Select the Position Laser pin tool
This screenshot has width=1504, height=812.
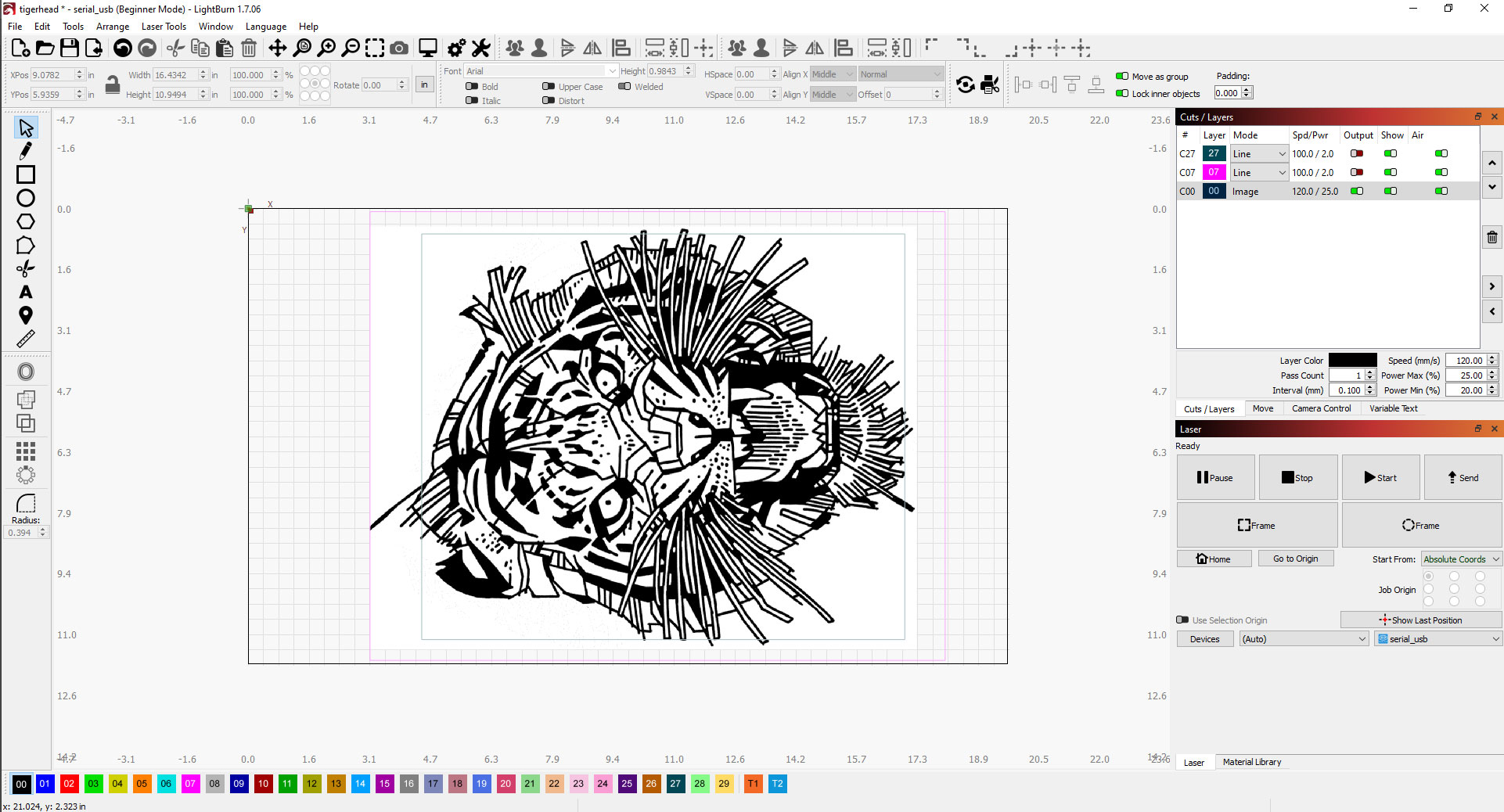(x=26, y=315)
